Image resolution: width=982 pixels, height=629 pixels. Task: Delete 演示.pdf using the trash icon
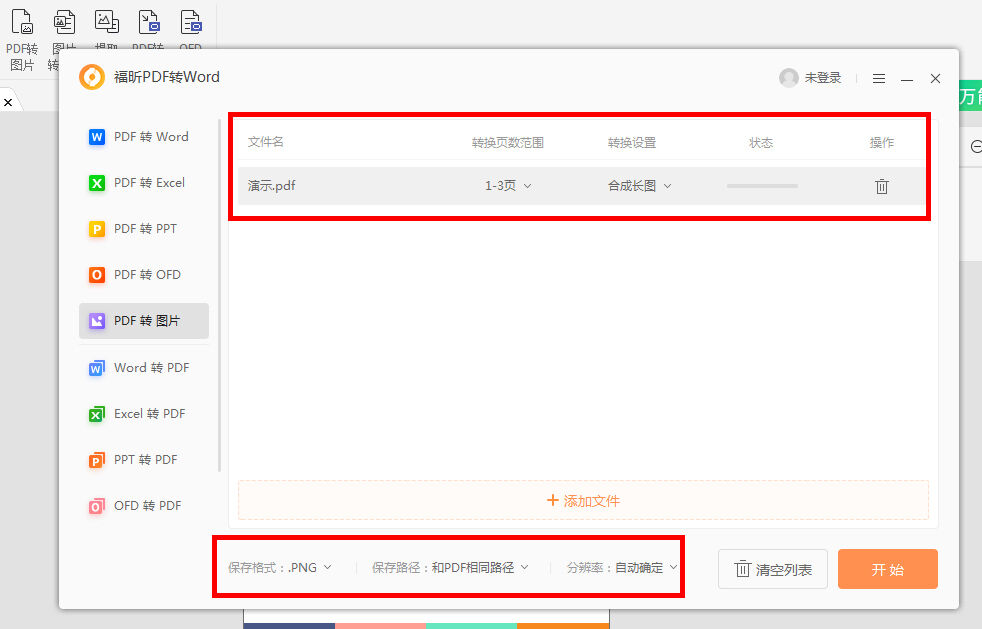(x=881, y=185)
